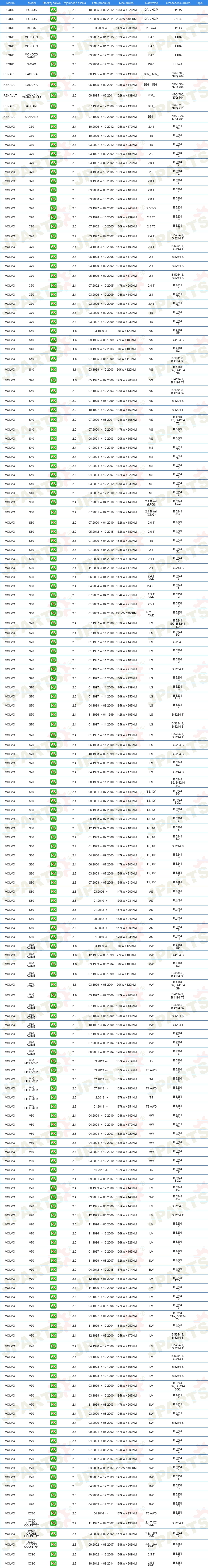
Task: Click the 'Model' column header
Action: (x=32, y=3)
